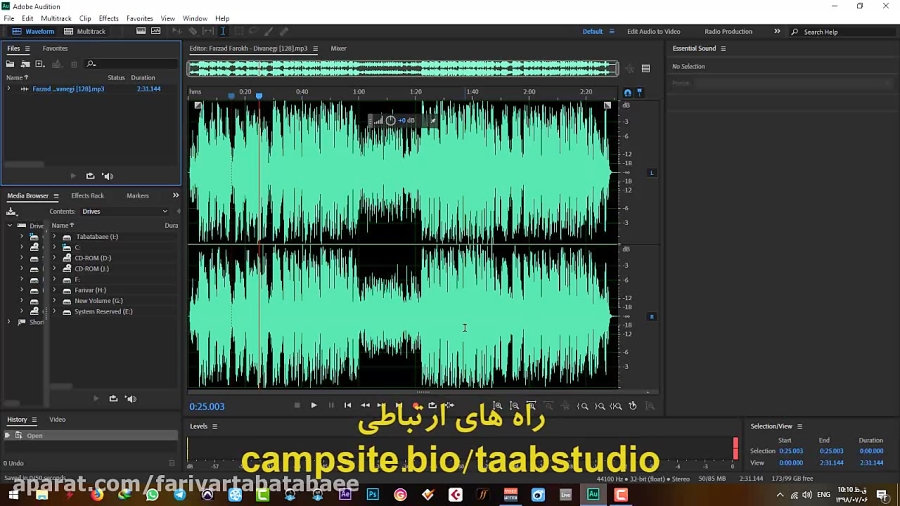Switch to the Video tab

pos(57,419)
